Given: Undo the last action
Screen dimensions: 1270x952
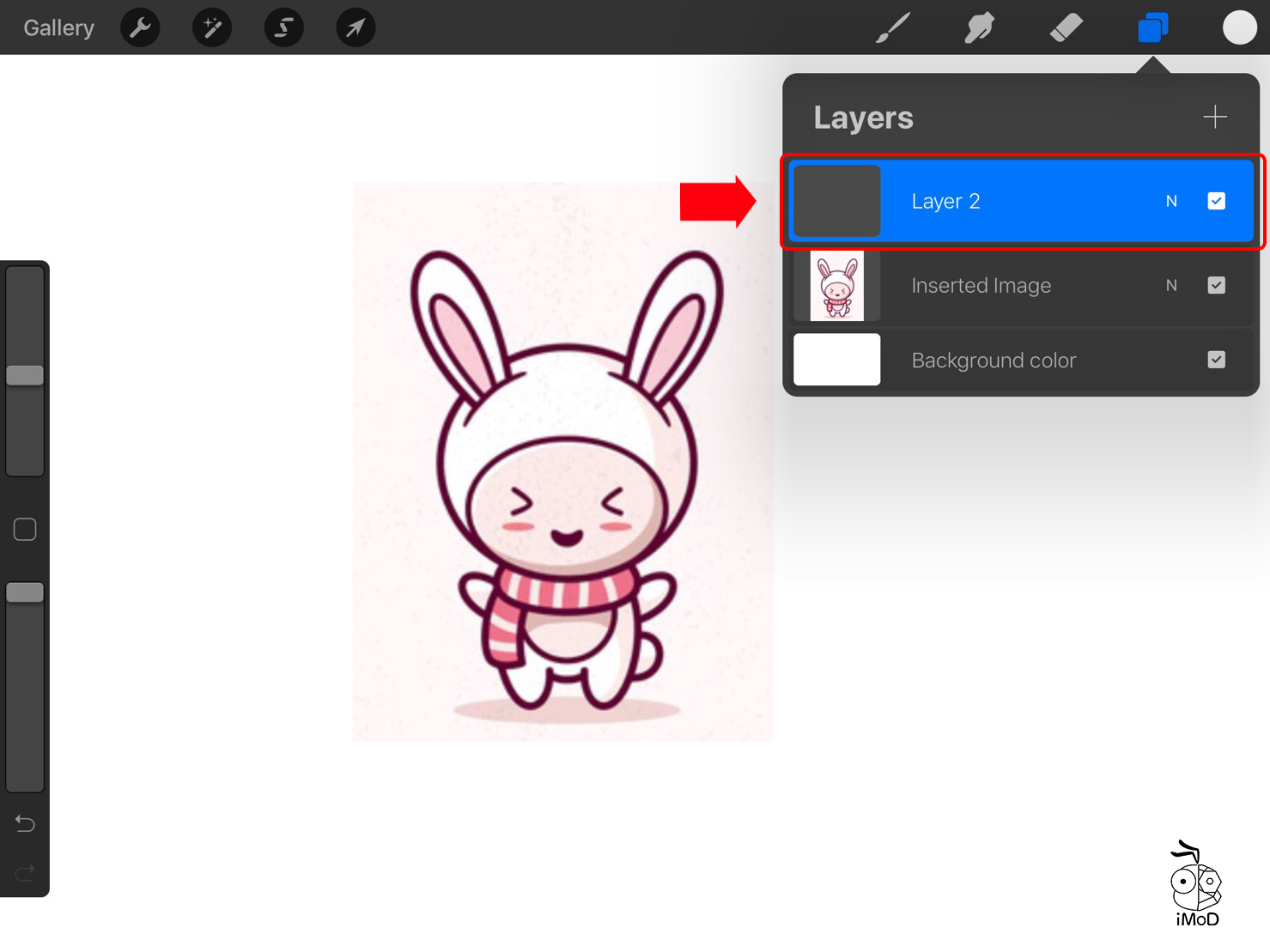Looking at the screenshot, I should [25, 824].
